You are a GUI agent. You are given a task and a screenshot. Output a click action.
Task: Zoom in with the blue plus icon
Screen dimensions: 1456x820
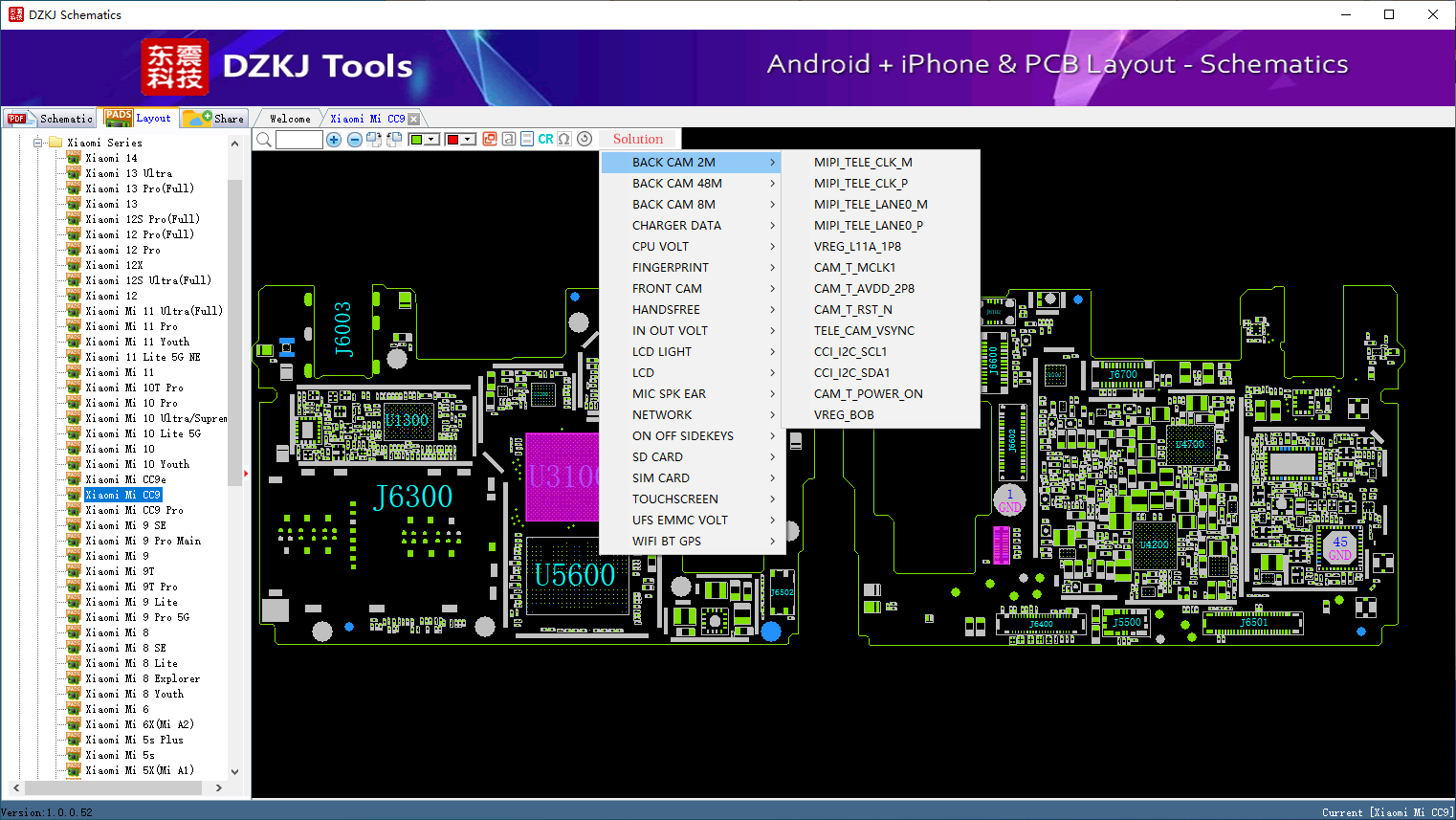point(334,140)
